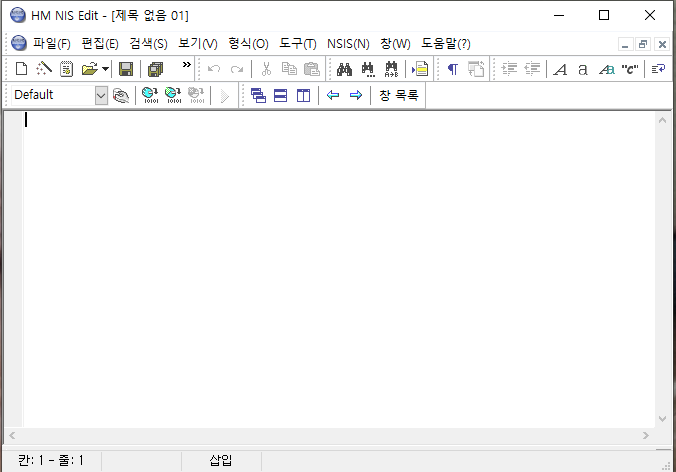Open file with folder icon
The height and width of the screenshot is (472, 676).
(89, 69)
